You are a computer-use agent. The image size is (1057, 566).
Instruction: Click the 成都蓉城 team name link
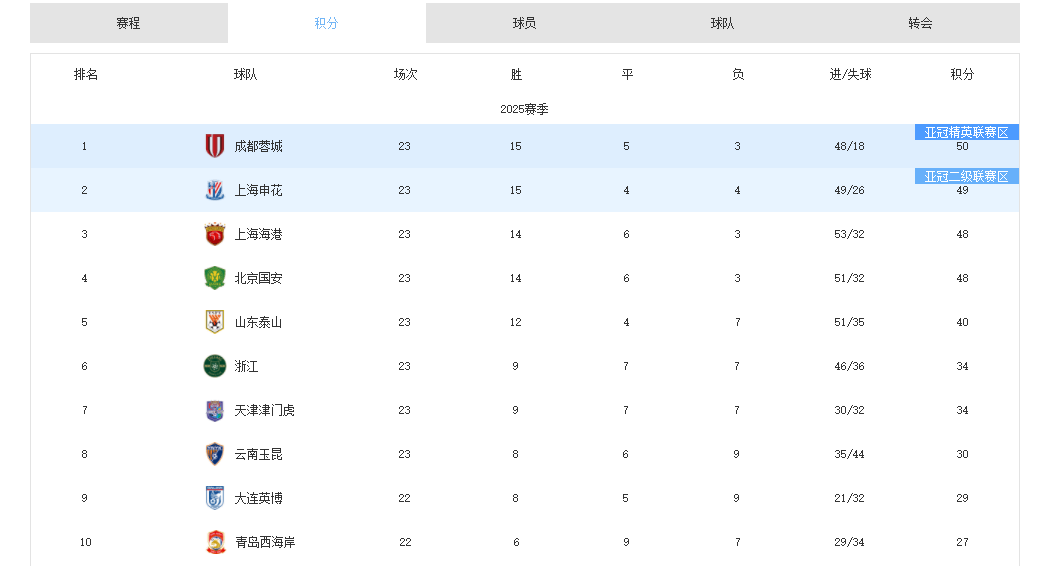[x=258, y=146]
